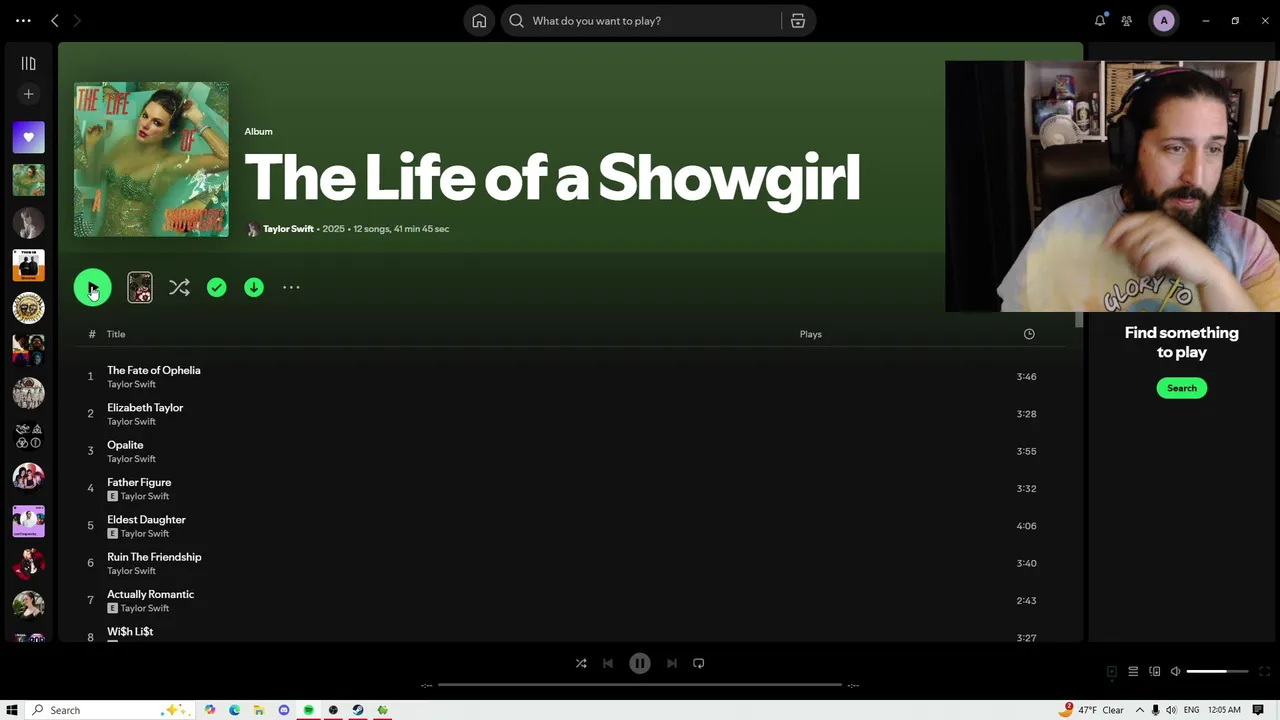Open the Home page via house icon
The image size is (1280, 720).
tap(479, 20)
